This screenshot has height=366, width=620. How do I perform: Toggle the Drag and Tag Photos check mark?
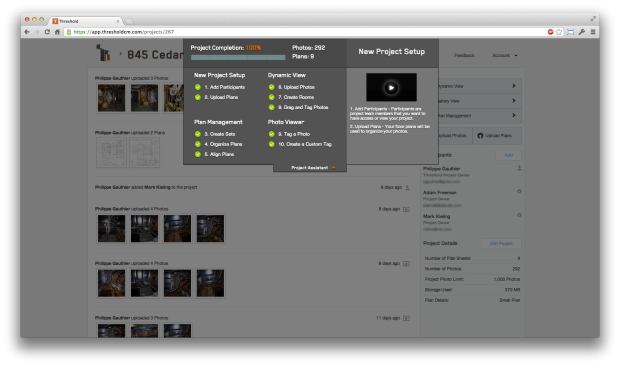click(x=272, y=107)
